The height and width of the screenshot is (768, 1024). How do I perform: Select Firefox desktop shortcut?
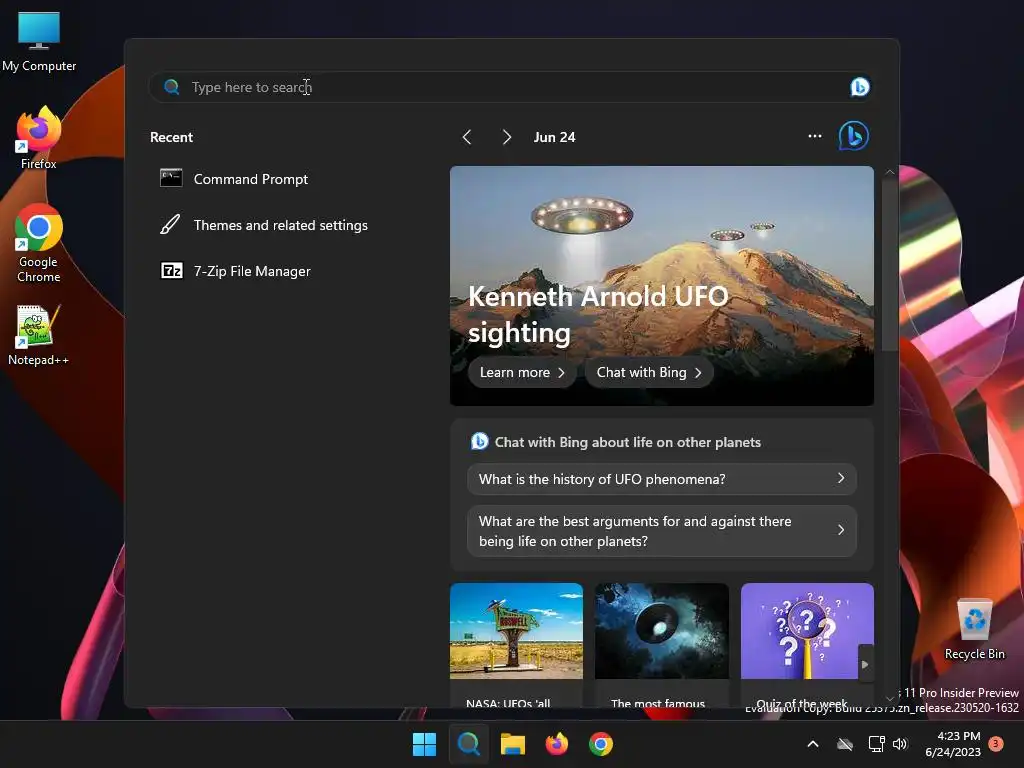(x=39, y=138)
